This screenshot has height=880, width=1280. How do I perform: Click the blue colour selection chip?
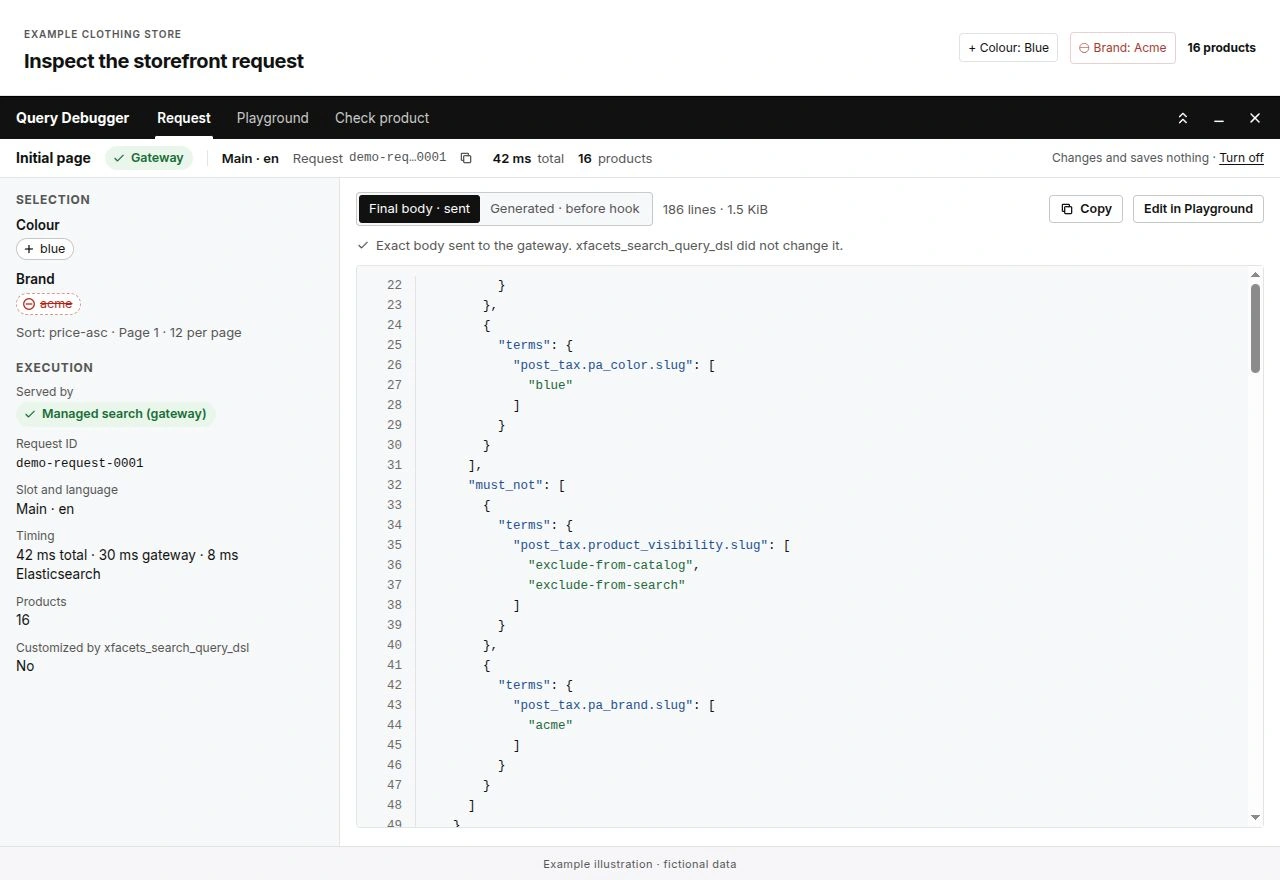tap(45, 249)
